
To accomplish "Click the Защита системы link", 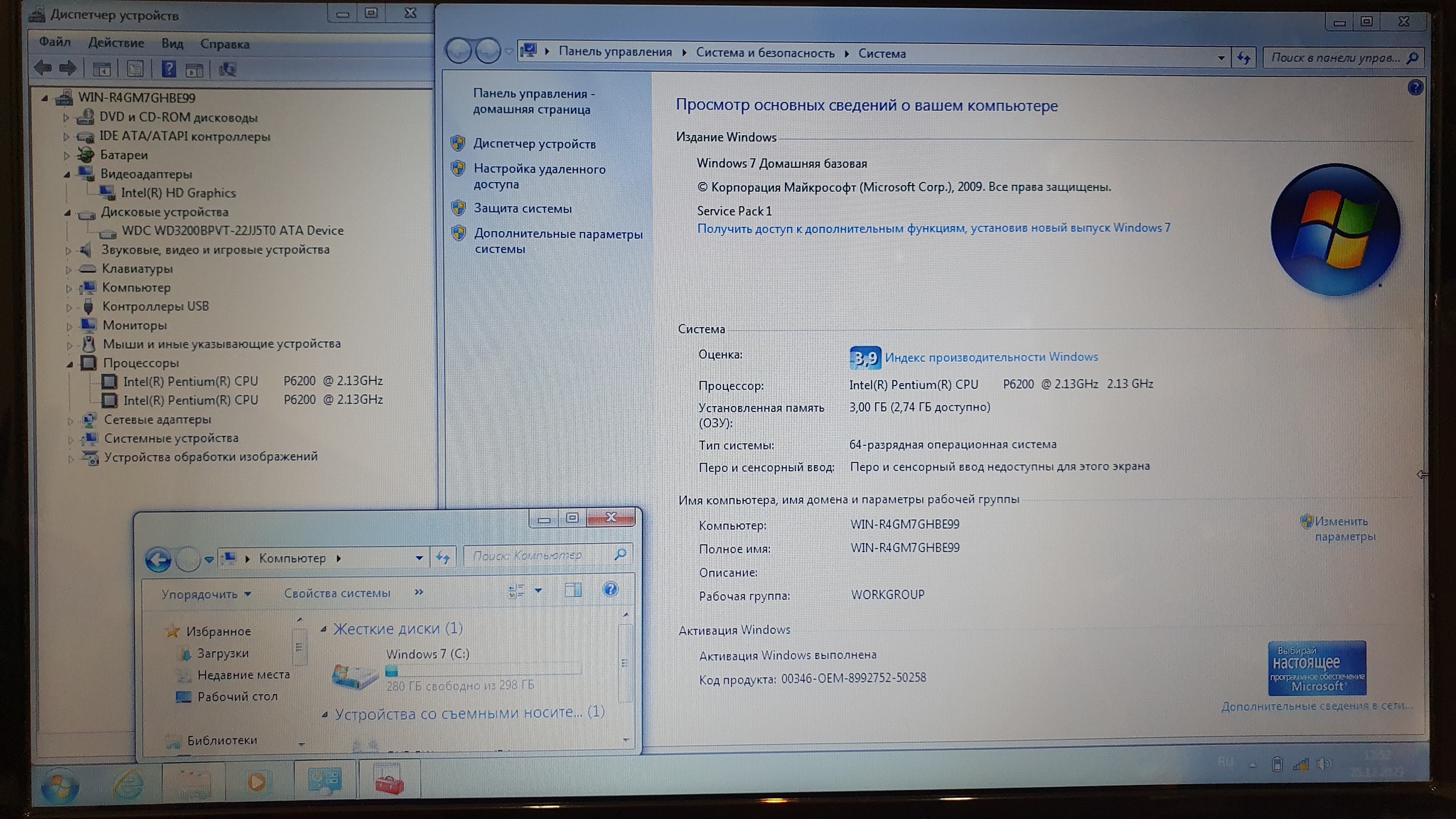I will coord(523,208).
